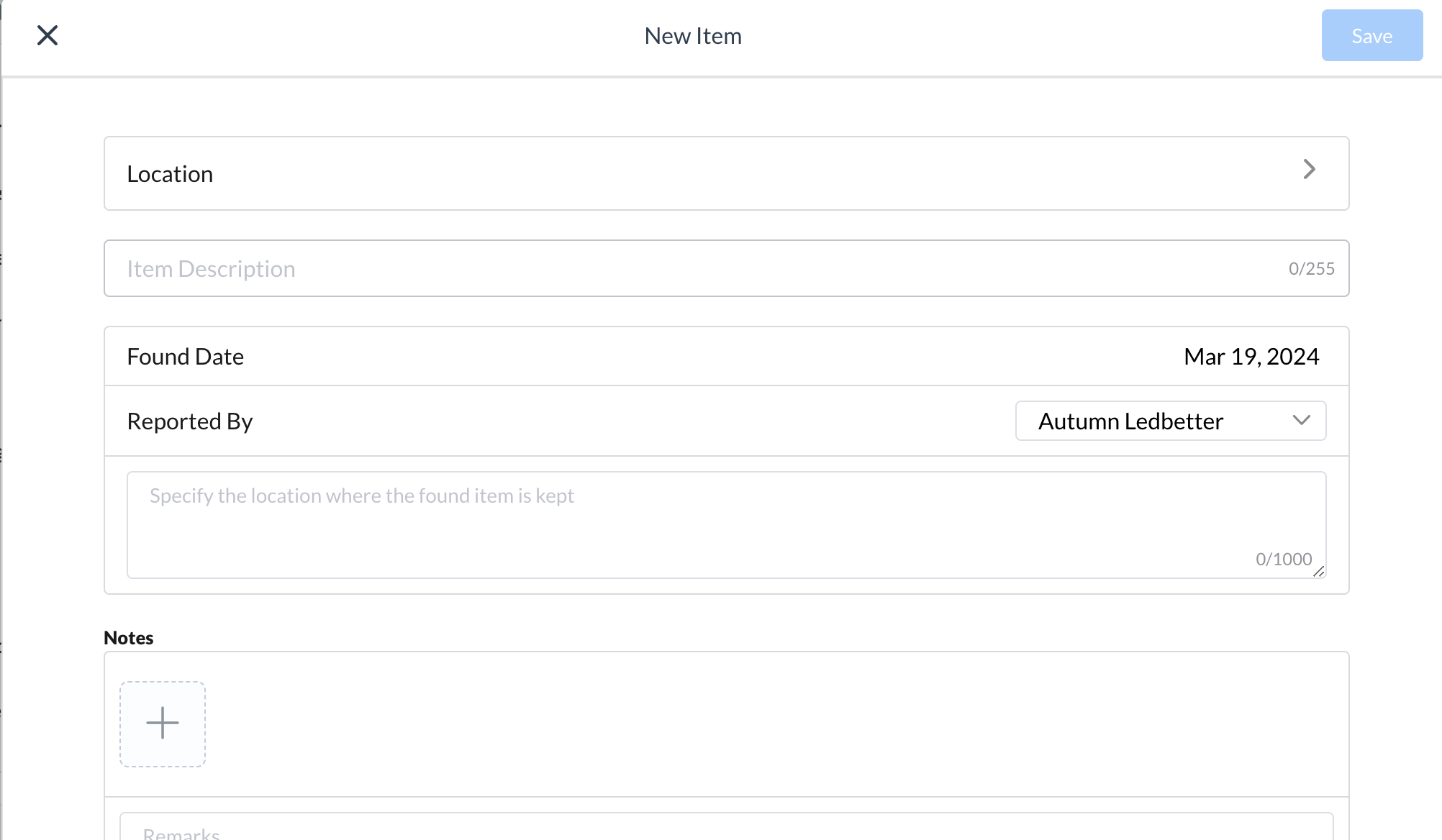The width and height of the screenshot is (1442, 840).
Task: Click the Reported By dropdown arrow icon
Action: 1301,421
